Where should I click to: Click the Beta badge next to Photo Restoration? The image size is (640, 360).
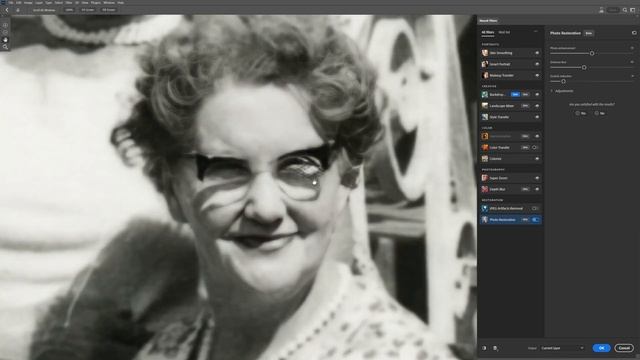tap(588, 33)
